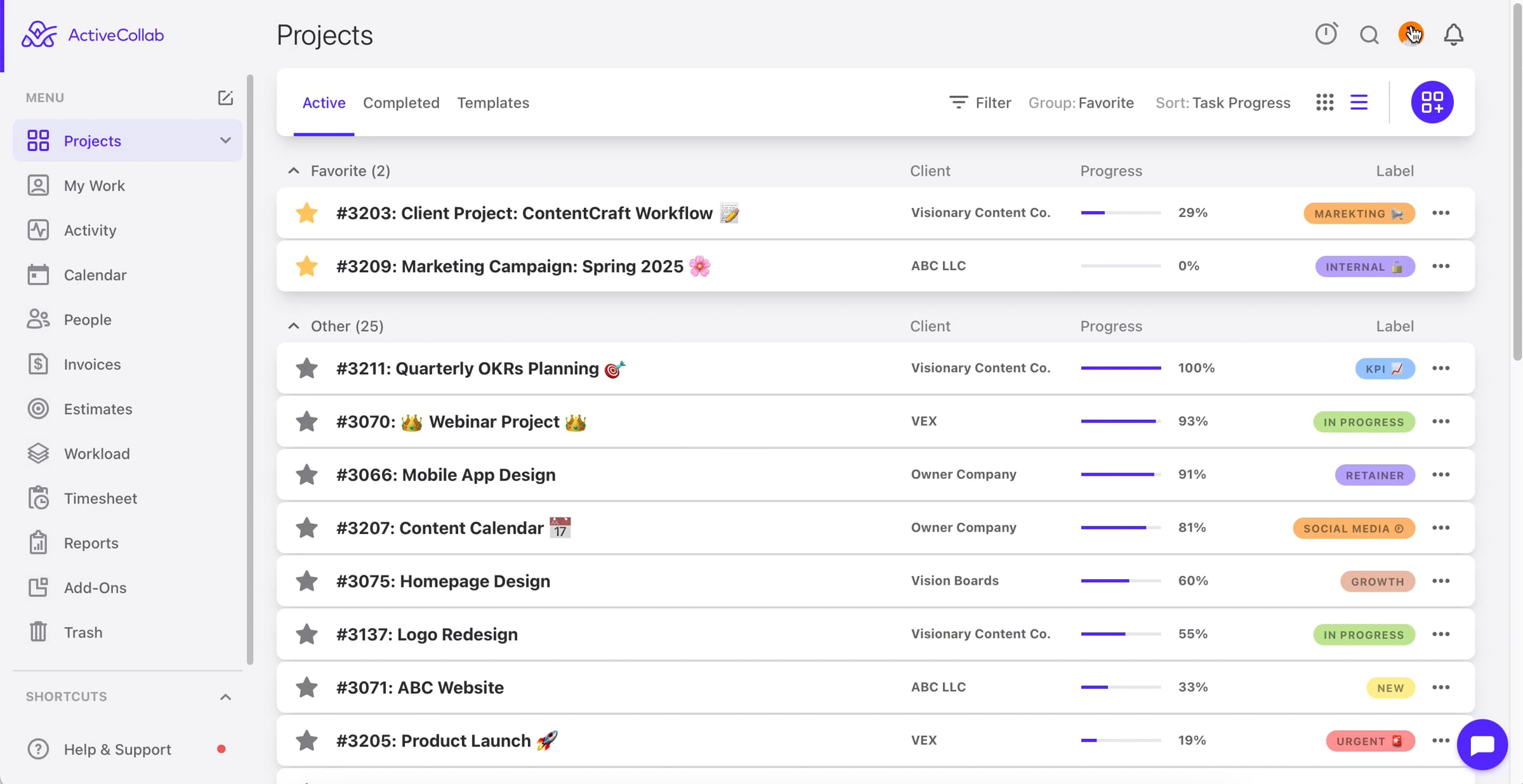
Task: Open the user profile avatar
Action: [x=1411, y=34]
